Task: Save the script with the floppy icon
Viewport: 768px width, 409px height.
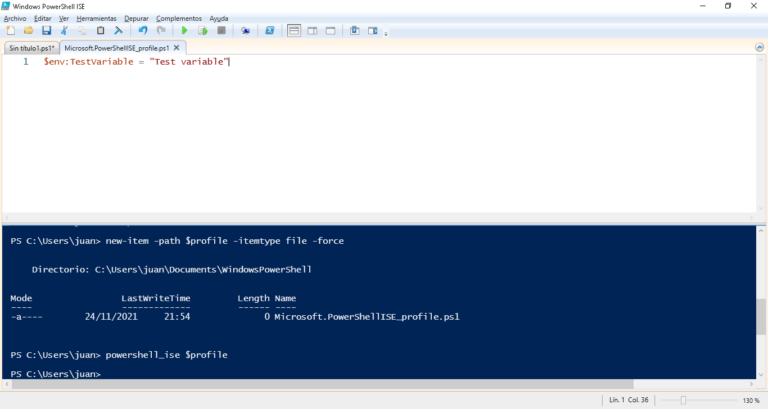Action: [x=47, y=30]
